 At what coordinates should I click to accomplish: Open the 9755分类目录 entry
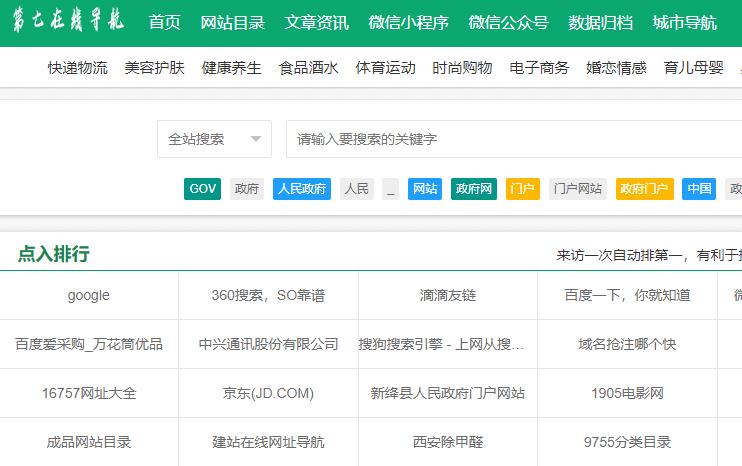(x=627, y=442)
